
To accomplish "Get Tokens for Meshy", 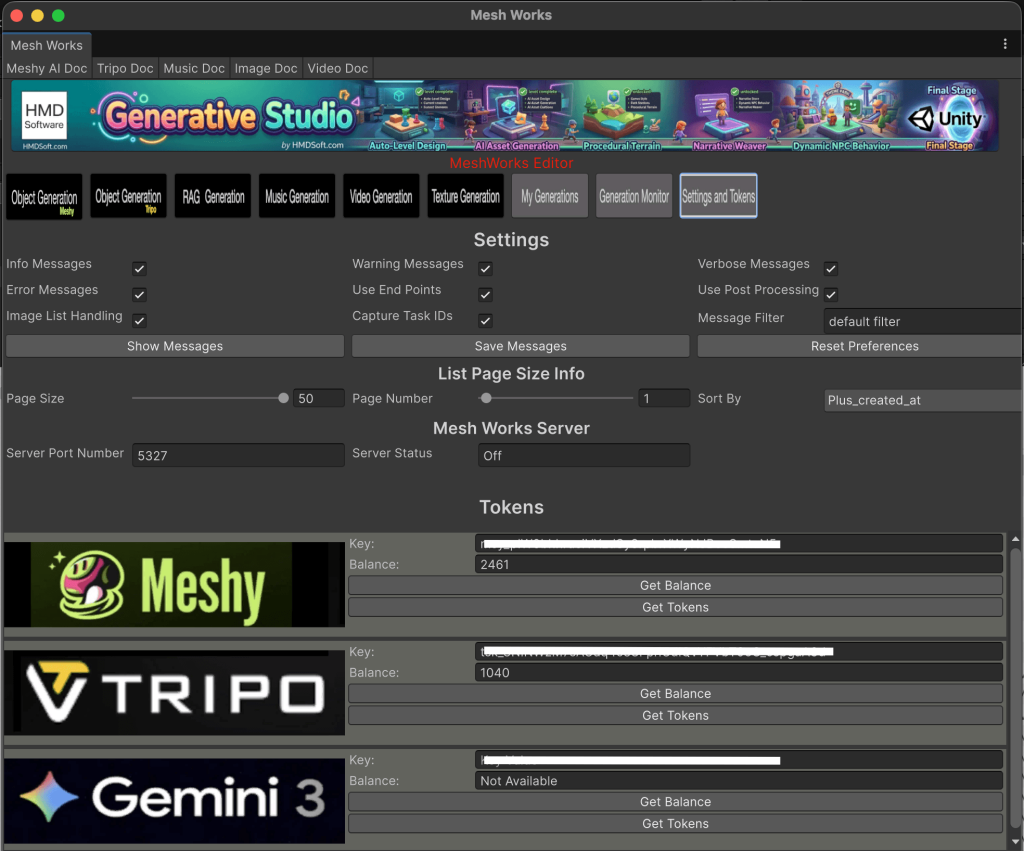I will (675, 607).
